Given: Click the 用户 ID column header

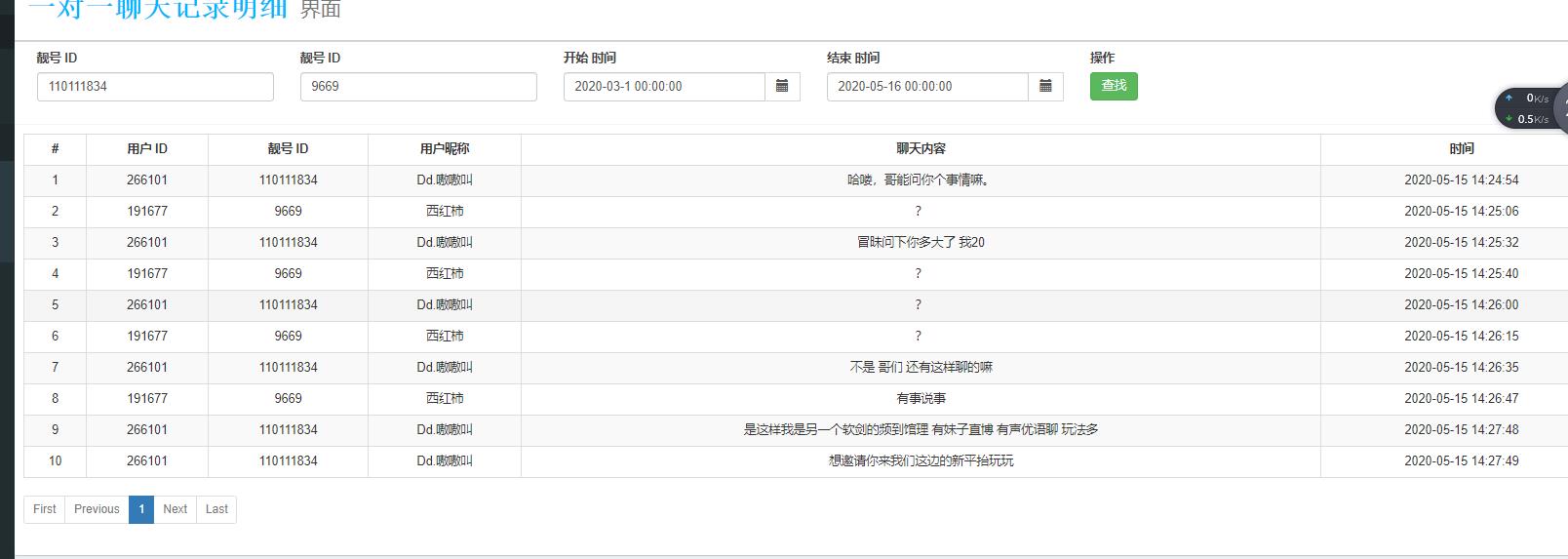Looking at the screenshot, I should (x=147, y=149).
